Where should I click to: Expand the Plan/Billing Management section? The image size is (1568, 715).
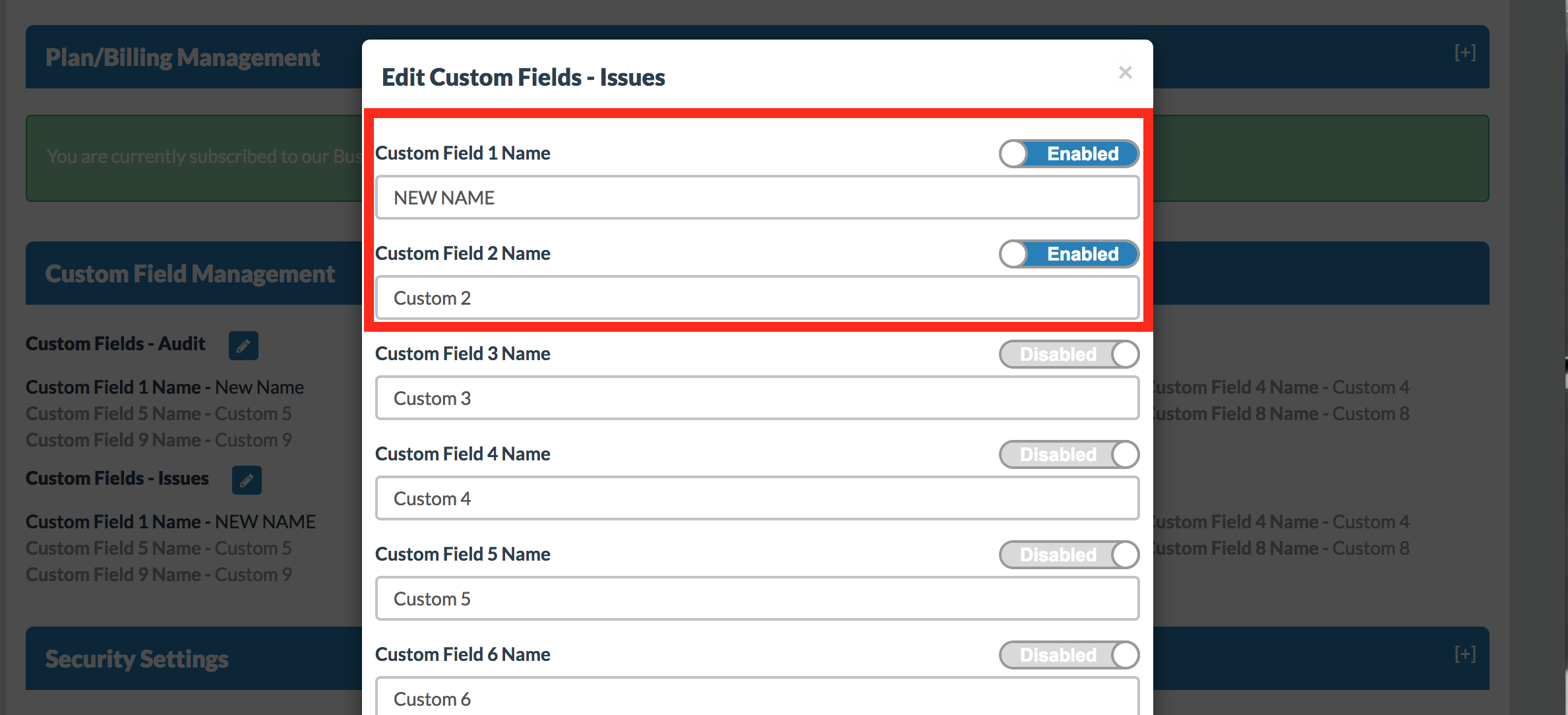1465,53
